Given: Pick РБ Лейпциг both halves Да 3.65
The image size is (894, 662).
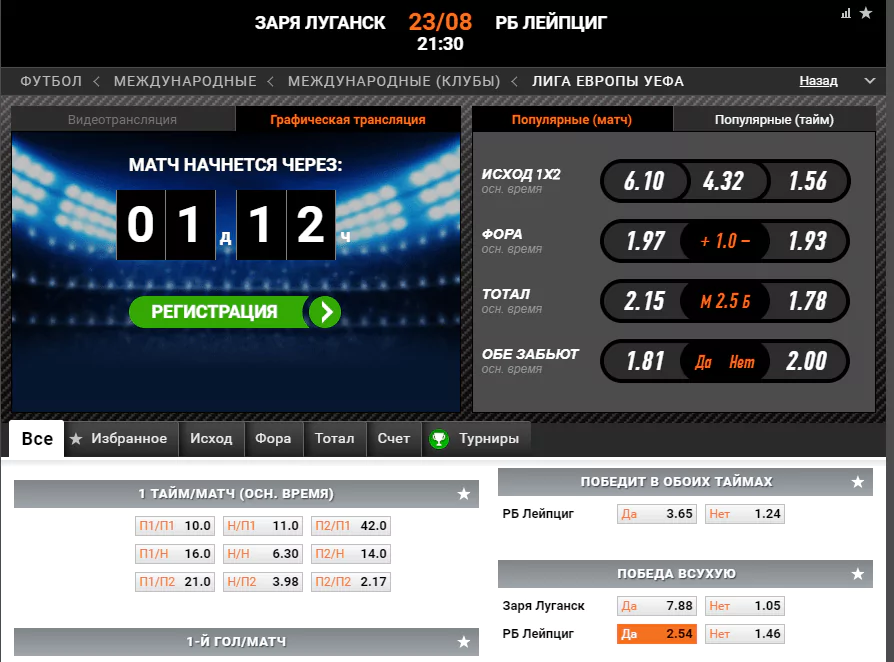Looking at the screenshot, I should pyautogui.click(x=657, y=514).
